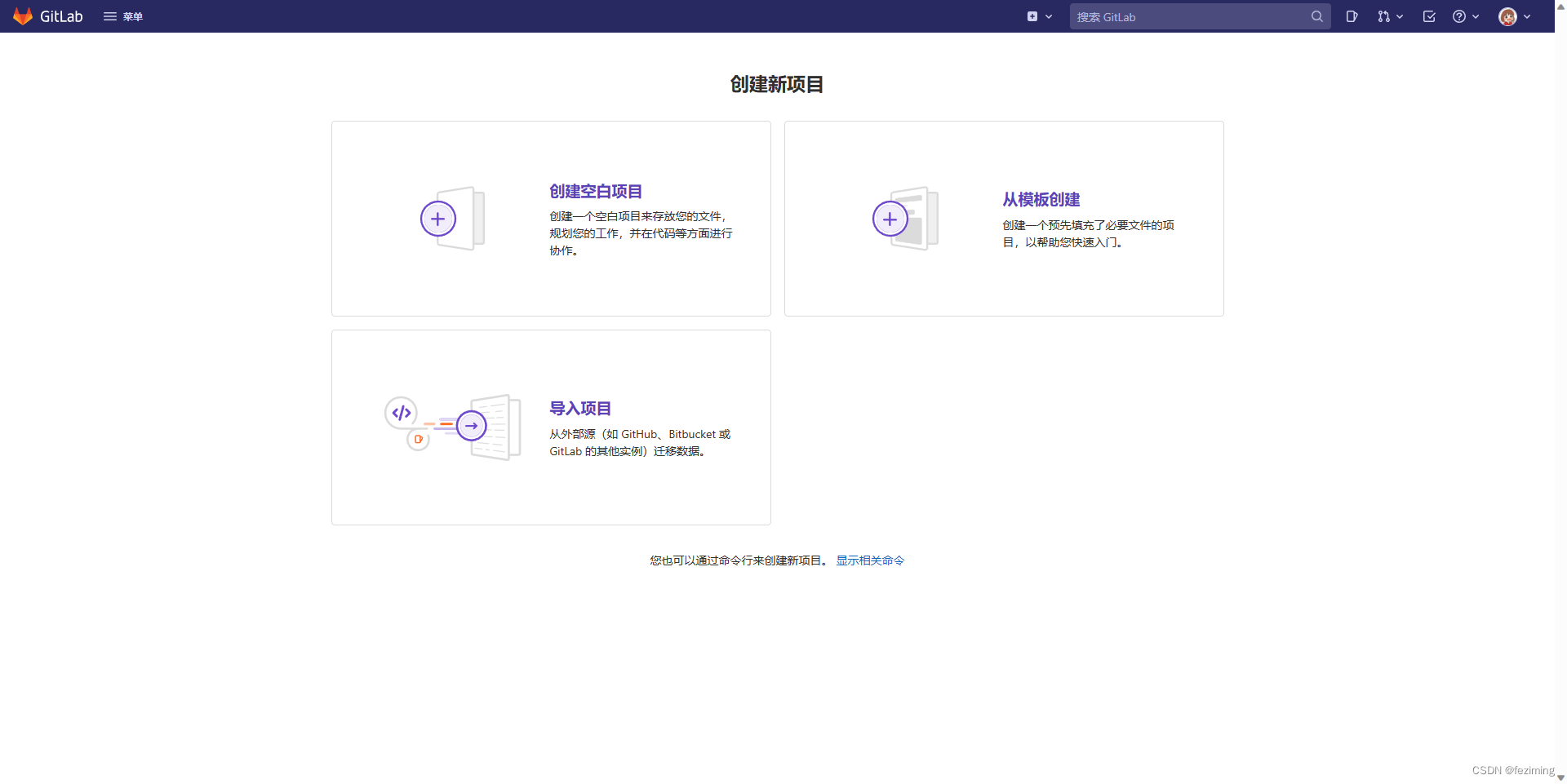Click the plus icon for new creation
This screenshot has height=784, width=1567.
coord(1032,16)
